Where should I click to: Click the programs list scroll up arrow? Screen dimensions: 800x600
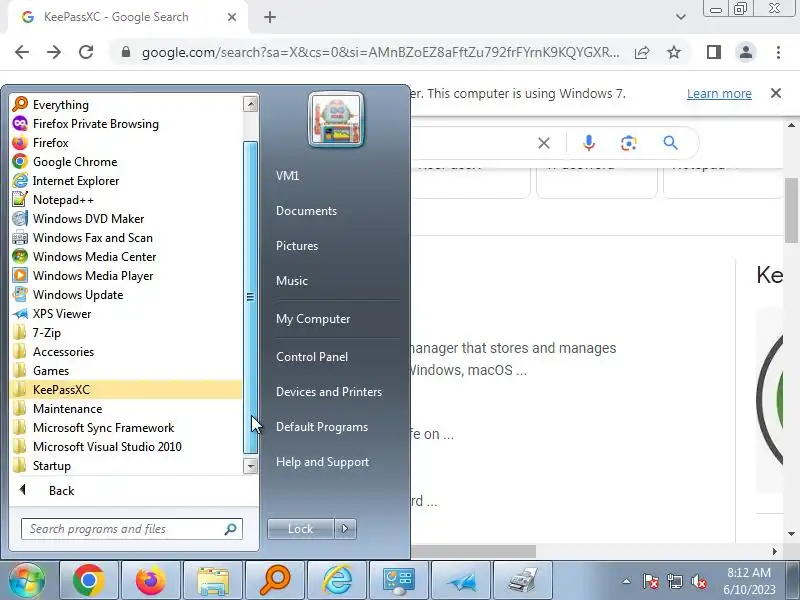coord(250,105)
